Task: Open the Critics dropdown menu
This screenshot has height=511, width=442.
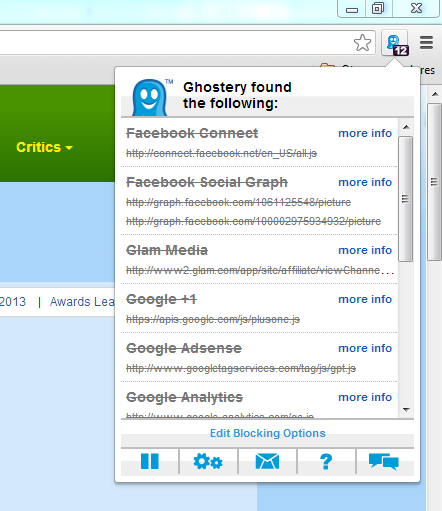Action: 44,147
